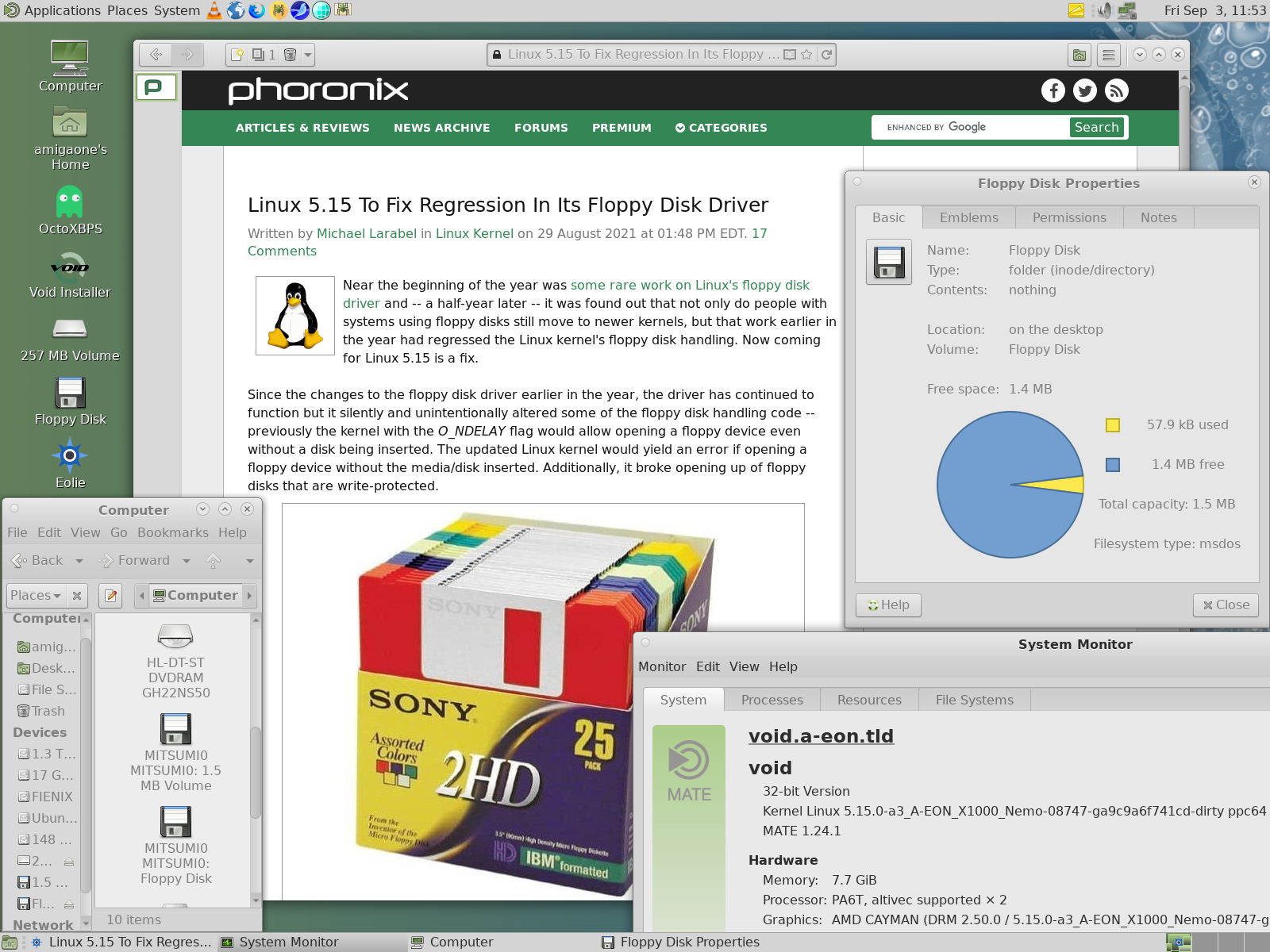Switch to the Processes tab in System Monitor

coord(772,700)
